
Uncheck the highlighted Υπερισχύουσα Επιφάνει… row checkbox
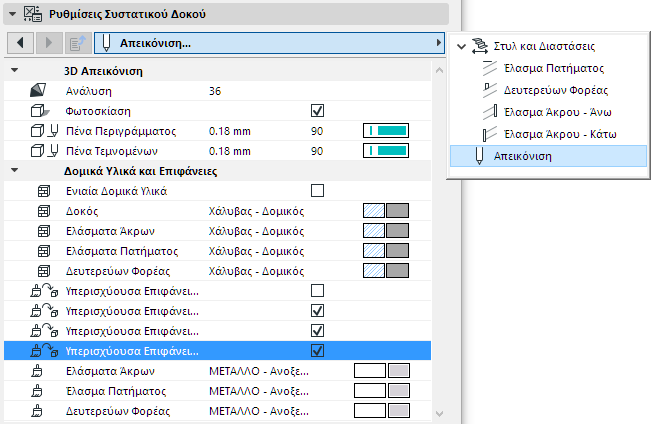click(x=317, y=350)
